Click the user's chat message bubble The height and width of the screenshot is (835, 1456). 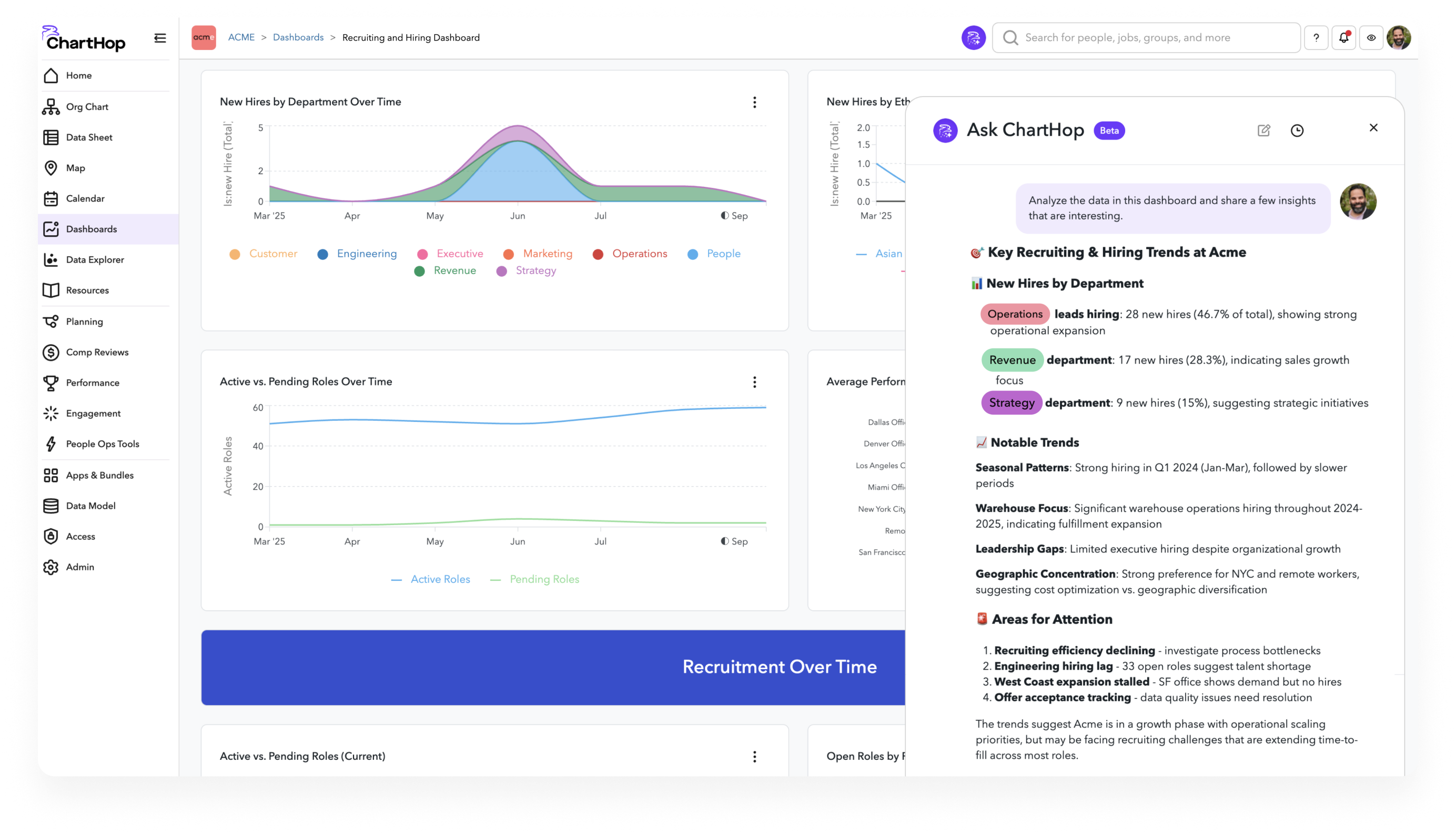(x=1172, y=208)
